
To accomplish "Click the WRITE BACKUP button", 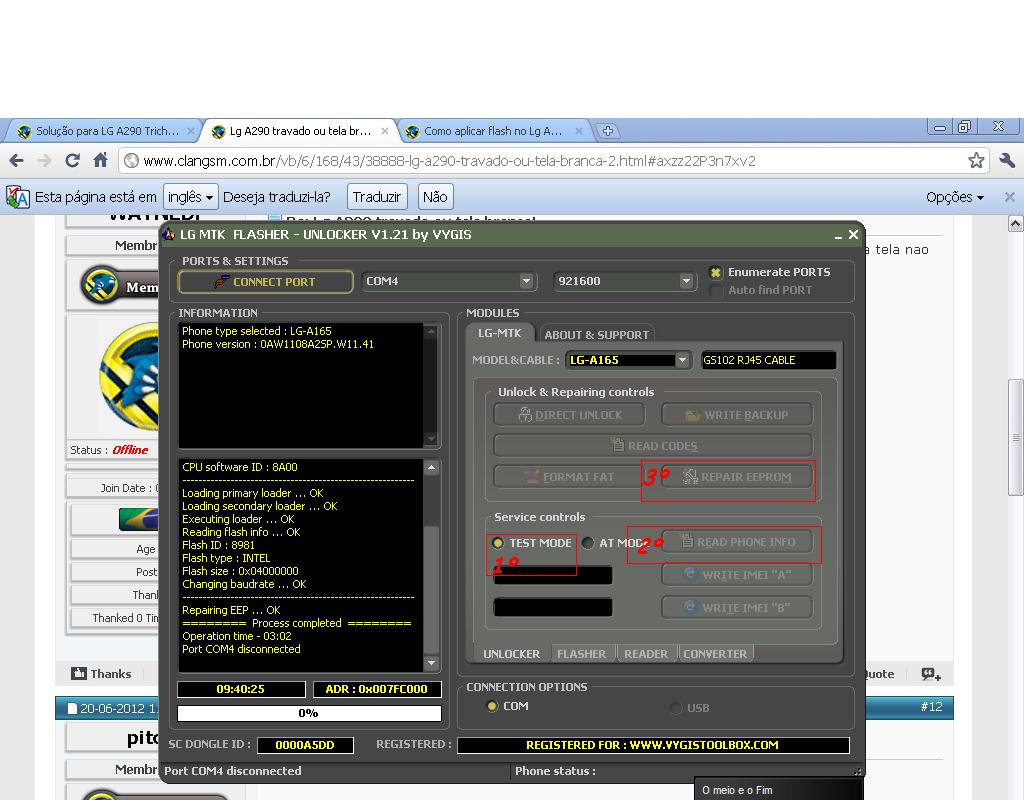I will tap(737, 415).
